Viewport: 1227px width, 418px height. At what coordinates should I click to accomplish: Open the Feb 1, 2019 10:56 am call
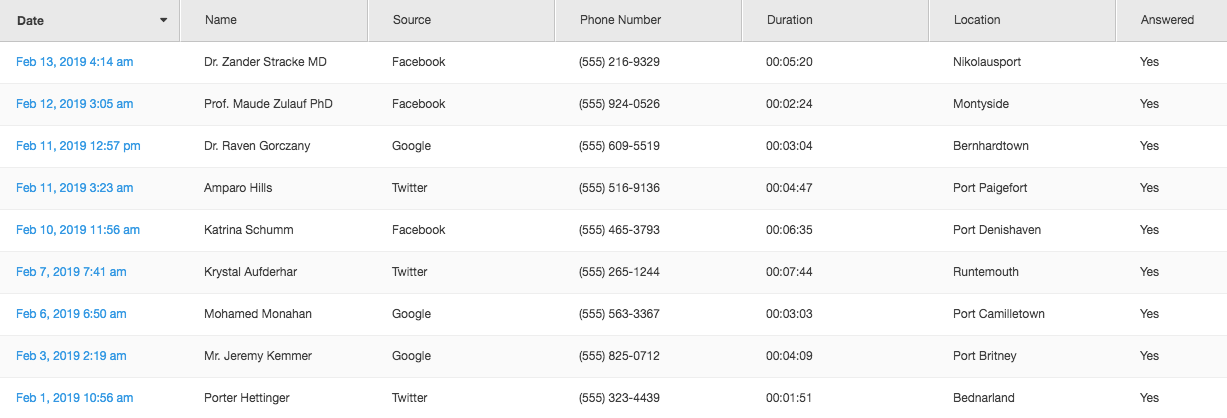point(74,398)
